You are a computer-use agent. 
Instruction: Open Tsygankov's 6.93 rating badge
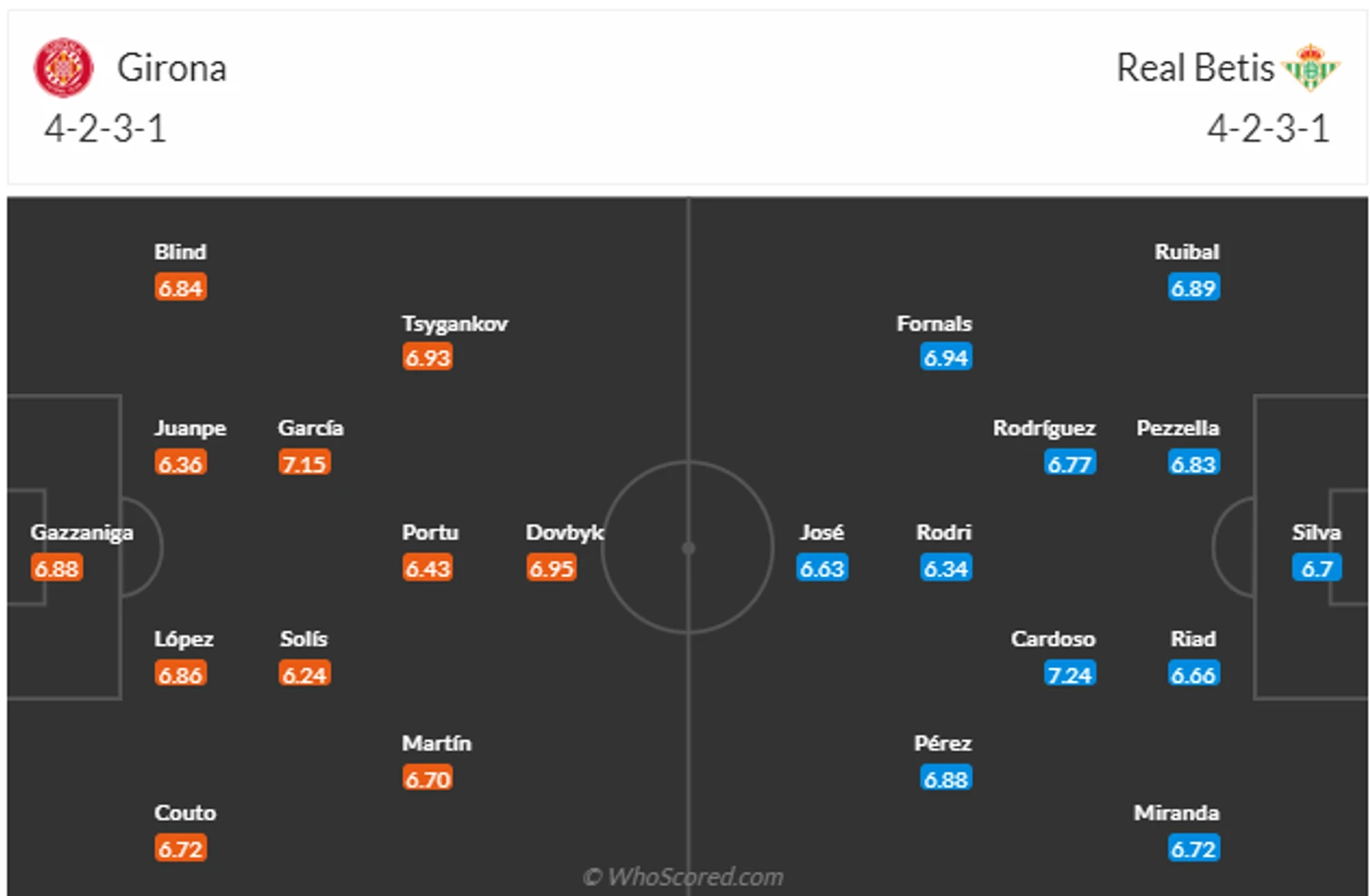428,357
